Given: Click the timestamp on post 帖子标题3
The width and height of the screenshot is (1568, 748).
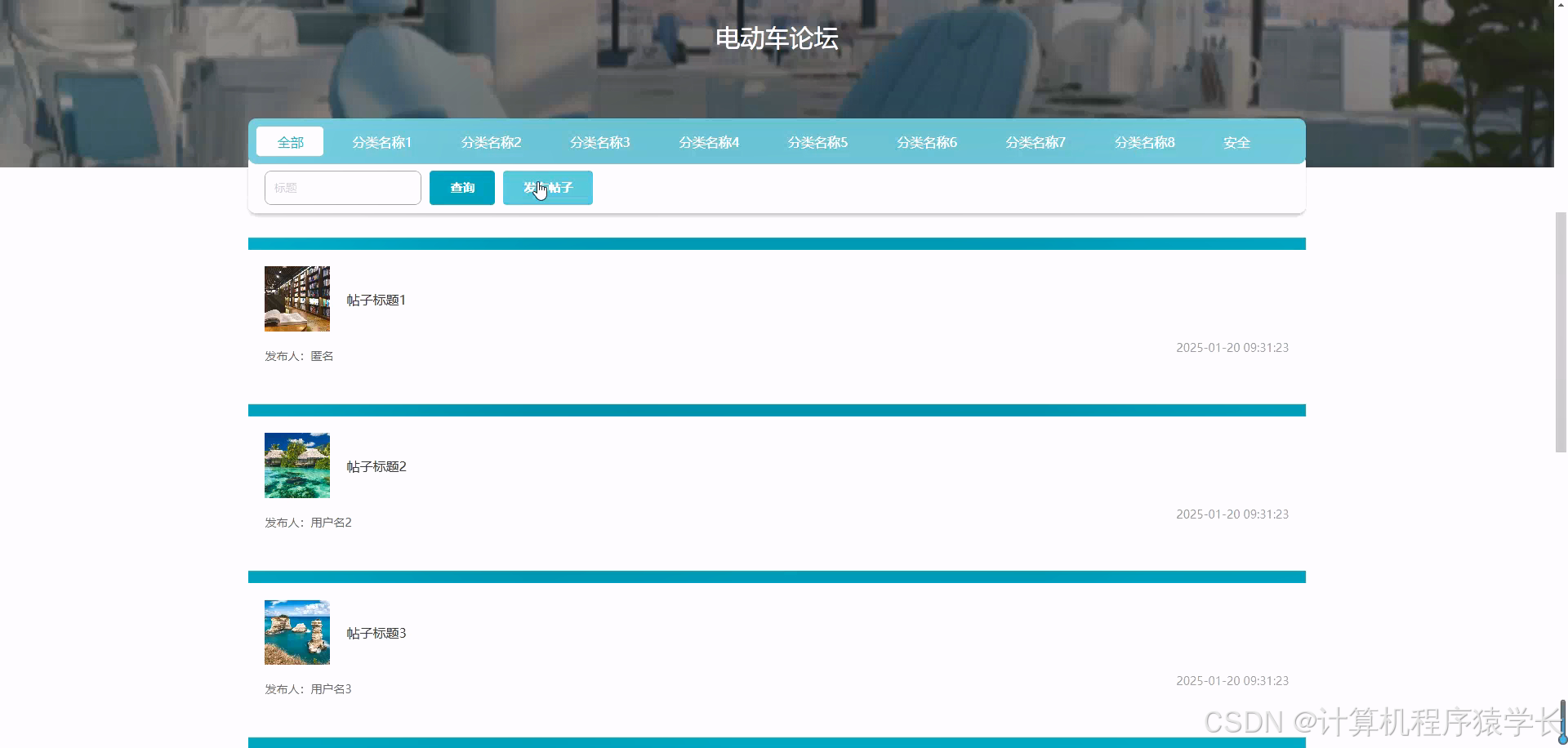Looking at the screenshot, I should [x=1232, y=681].
